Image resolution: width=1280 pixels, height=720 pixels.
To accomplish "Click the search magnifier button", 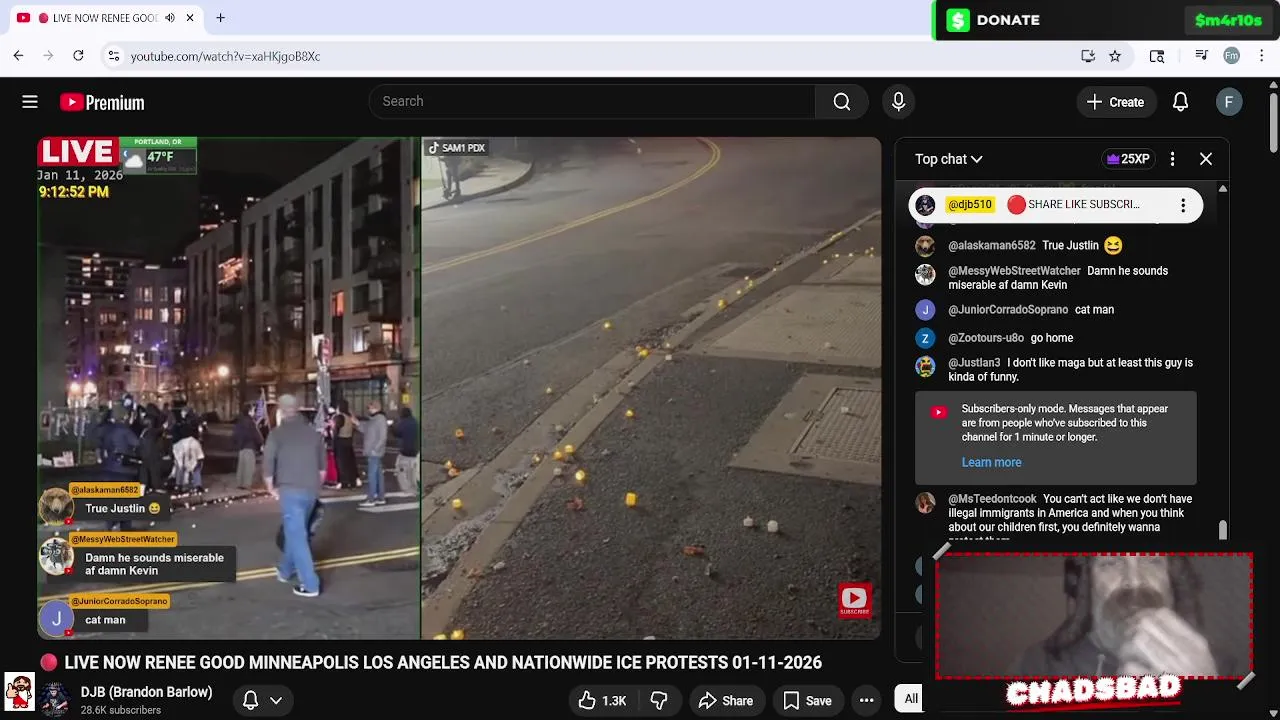I will [x=842, y=101].
